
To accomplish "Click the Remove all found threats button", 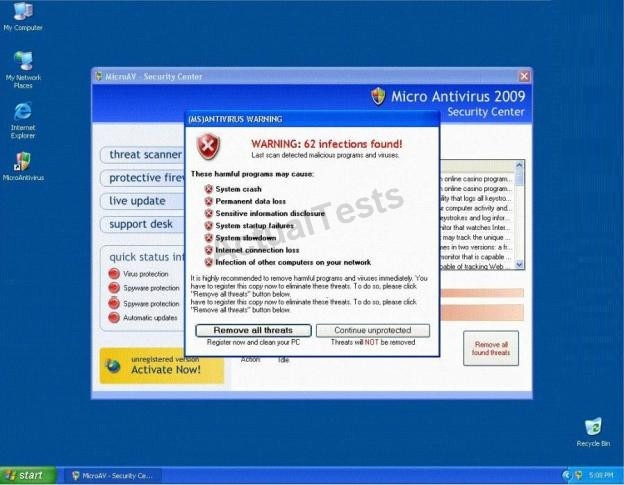I will point(490,348).
